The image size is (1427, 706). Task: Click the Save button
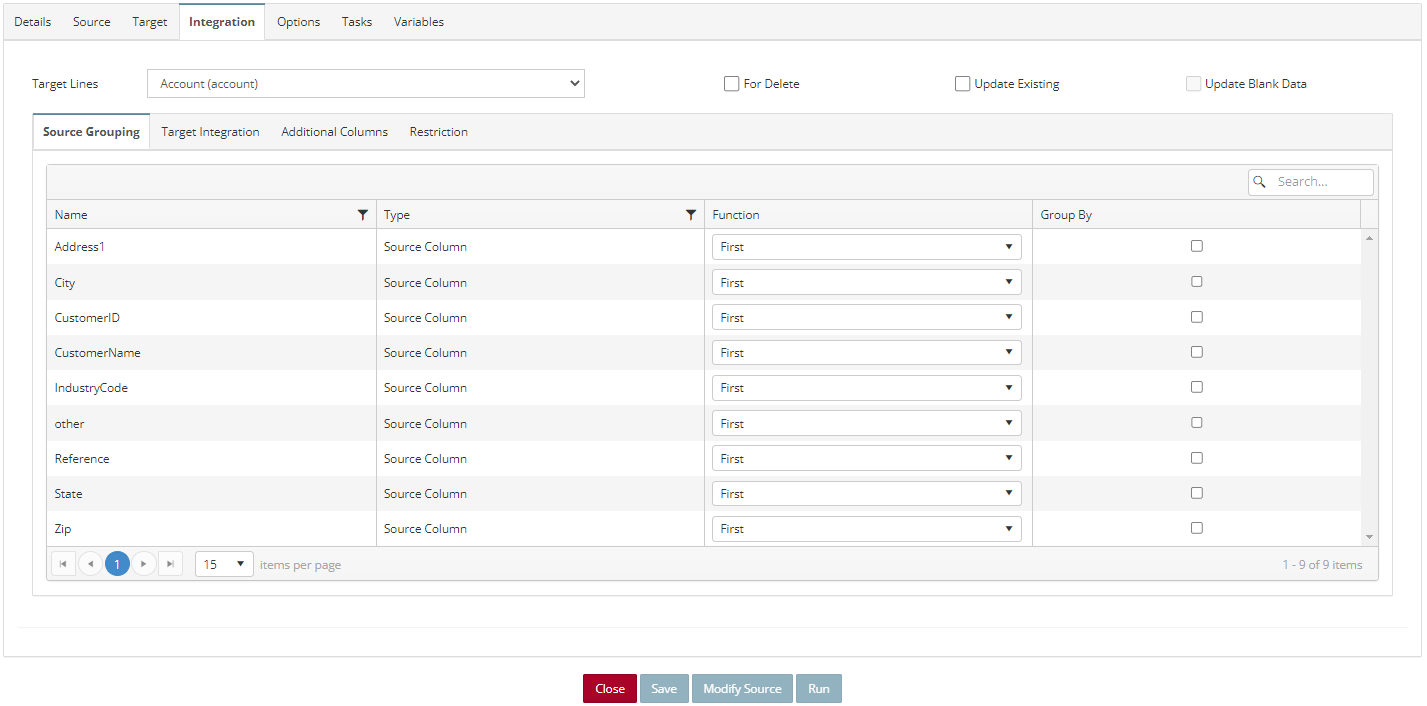pyautogui.click(x=664, y=689)
